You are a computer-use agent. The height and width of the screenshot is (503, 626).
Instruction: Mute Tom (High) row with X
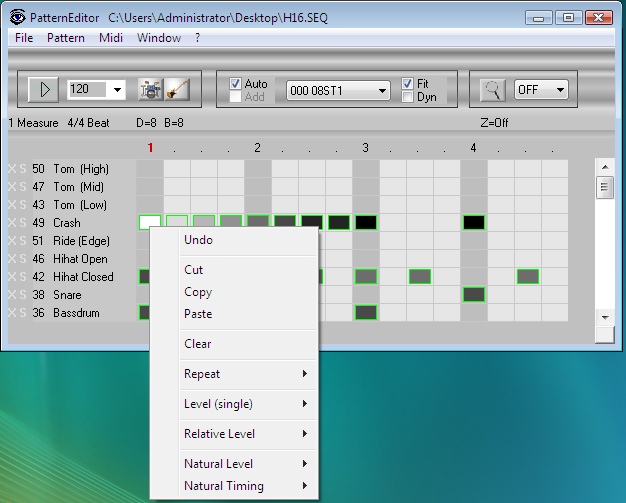point(12,169)
